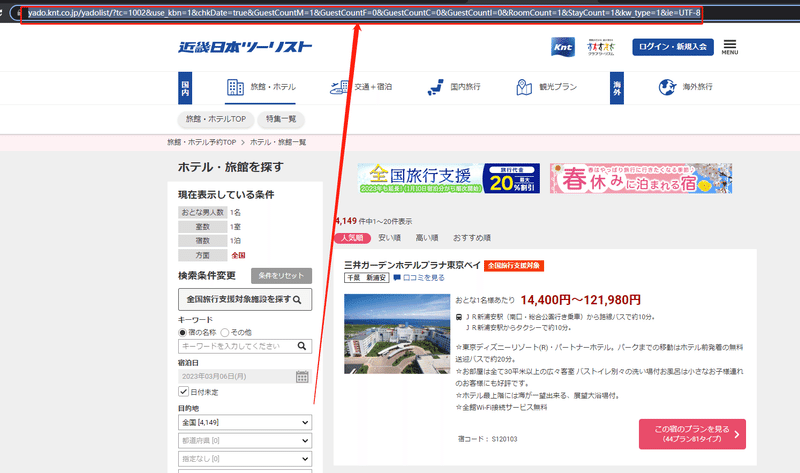This screenshot has height=473, width=800.
Task: Click the keyword search magnifier icon
Action: coord(302,346)
